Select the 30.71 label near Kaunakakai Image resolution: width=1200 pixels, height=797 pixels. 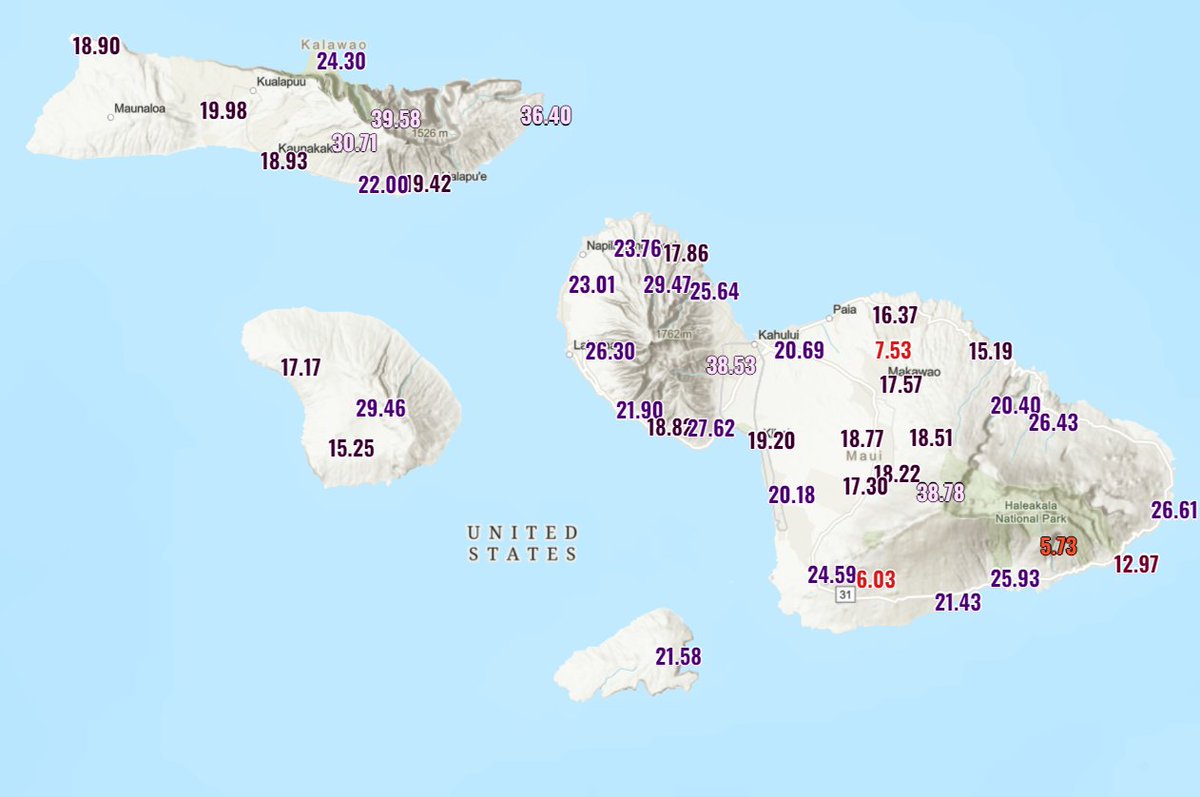tap(355, 142)
